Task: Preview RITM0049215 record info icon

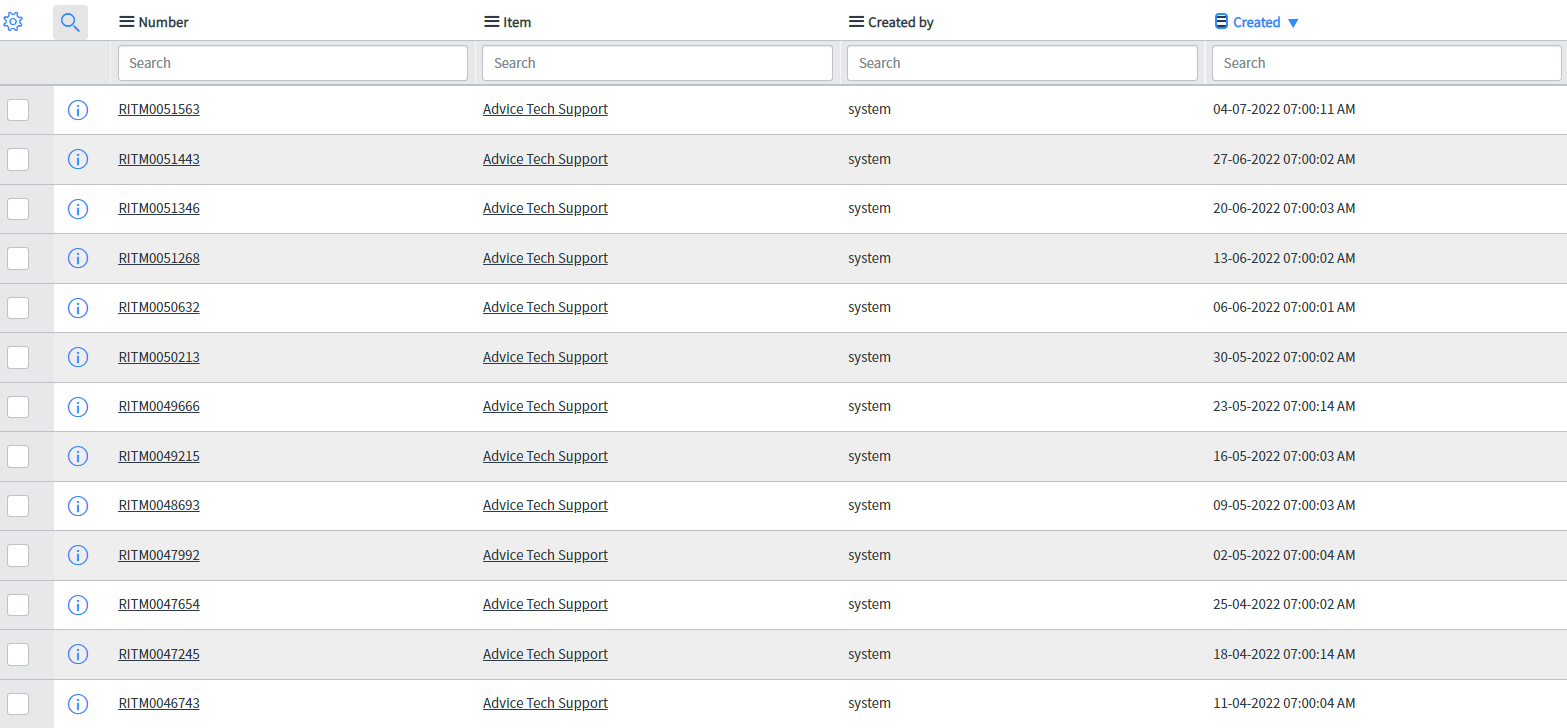Action: point(78,456)
